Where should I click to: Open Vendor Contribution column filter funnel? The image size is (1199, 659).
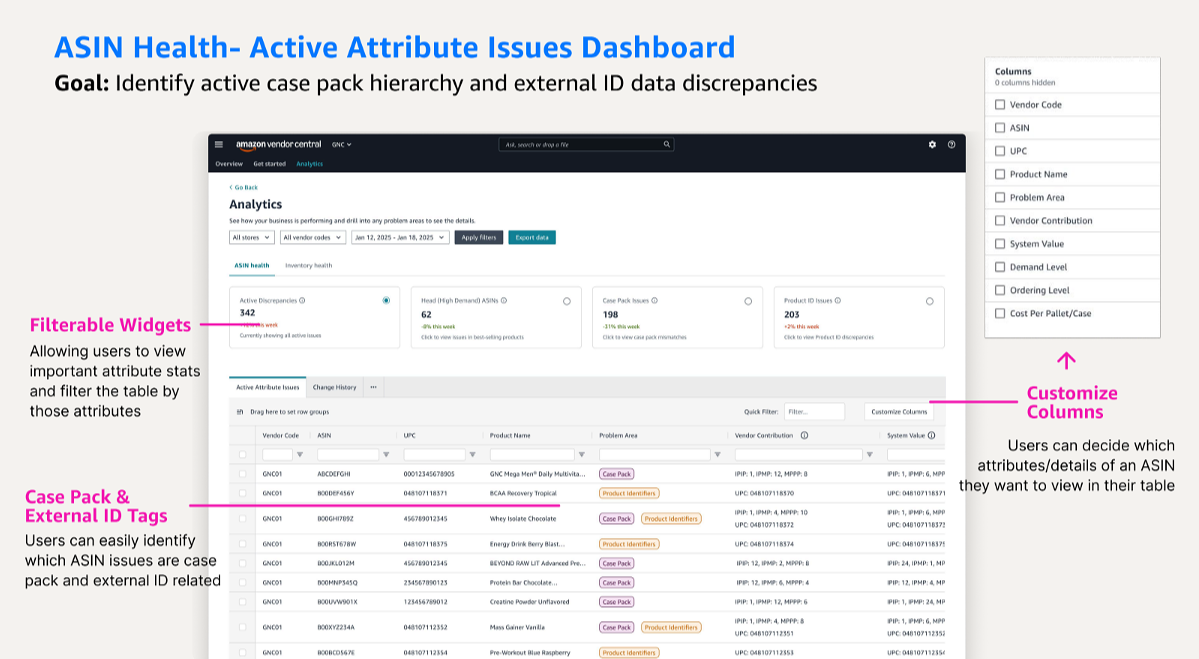tap(869, 454)
